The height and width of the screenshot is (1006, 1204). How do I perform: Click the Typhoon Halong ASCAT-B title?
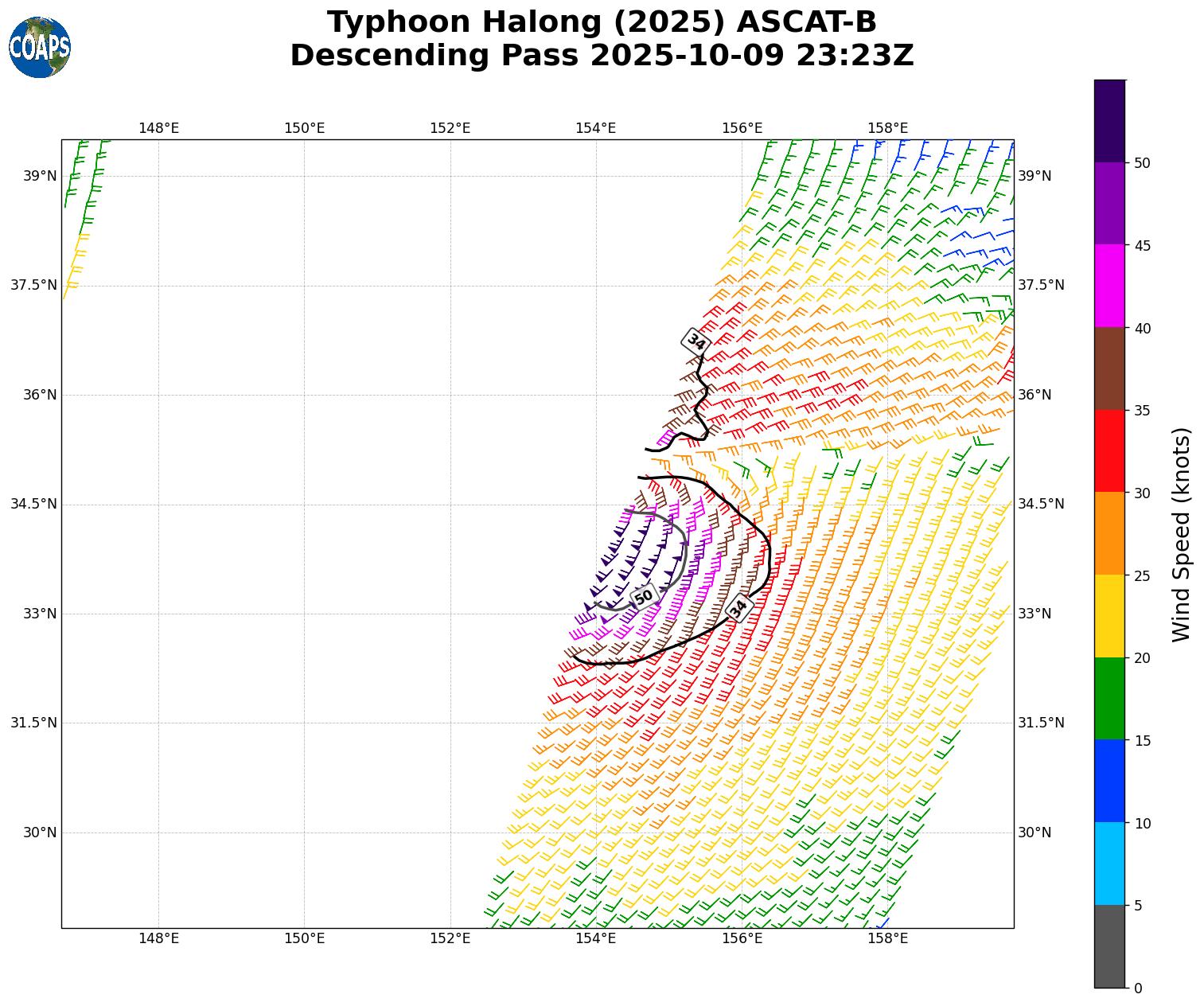click(x=602, y=22)
